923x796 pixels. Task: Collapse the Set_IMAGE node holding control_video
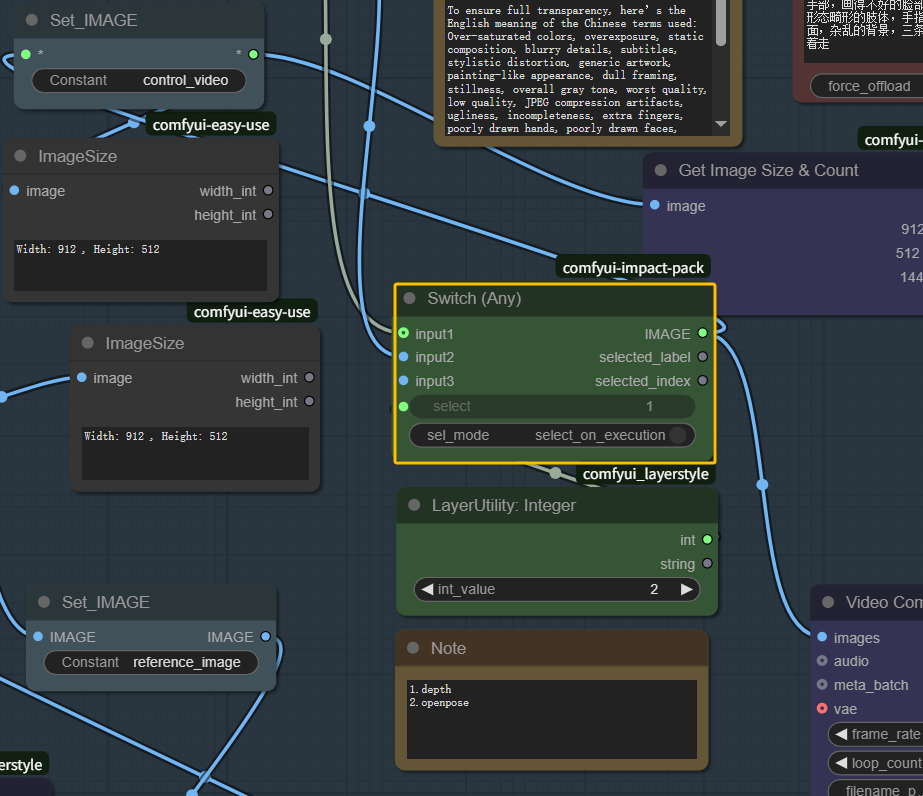[32, 20]
